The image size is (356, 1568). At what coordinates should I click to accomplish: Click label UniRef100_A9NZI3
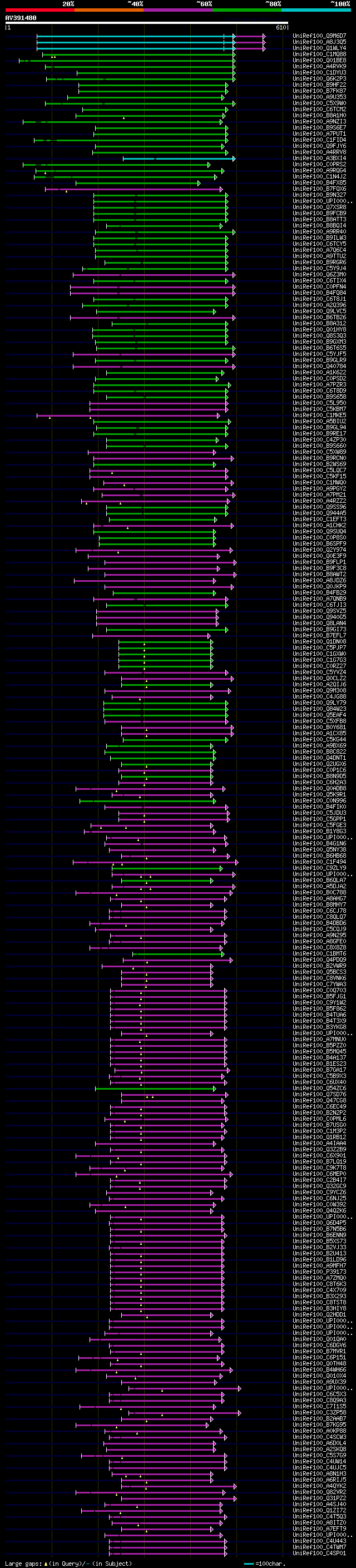319,122
